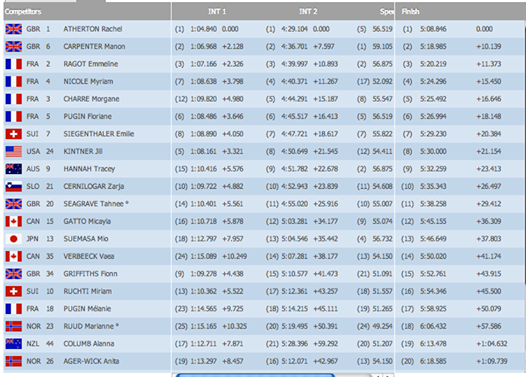Click the Slovenian flag beside CERNILOGAR Zarja
Image resolution: width=526 pixels, height=377 pixels.
pos(14,186)
